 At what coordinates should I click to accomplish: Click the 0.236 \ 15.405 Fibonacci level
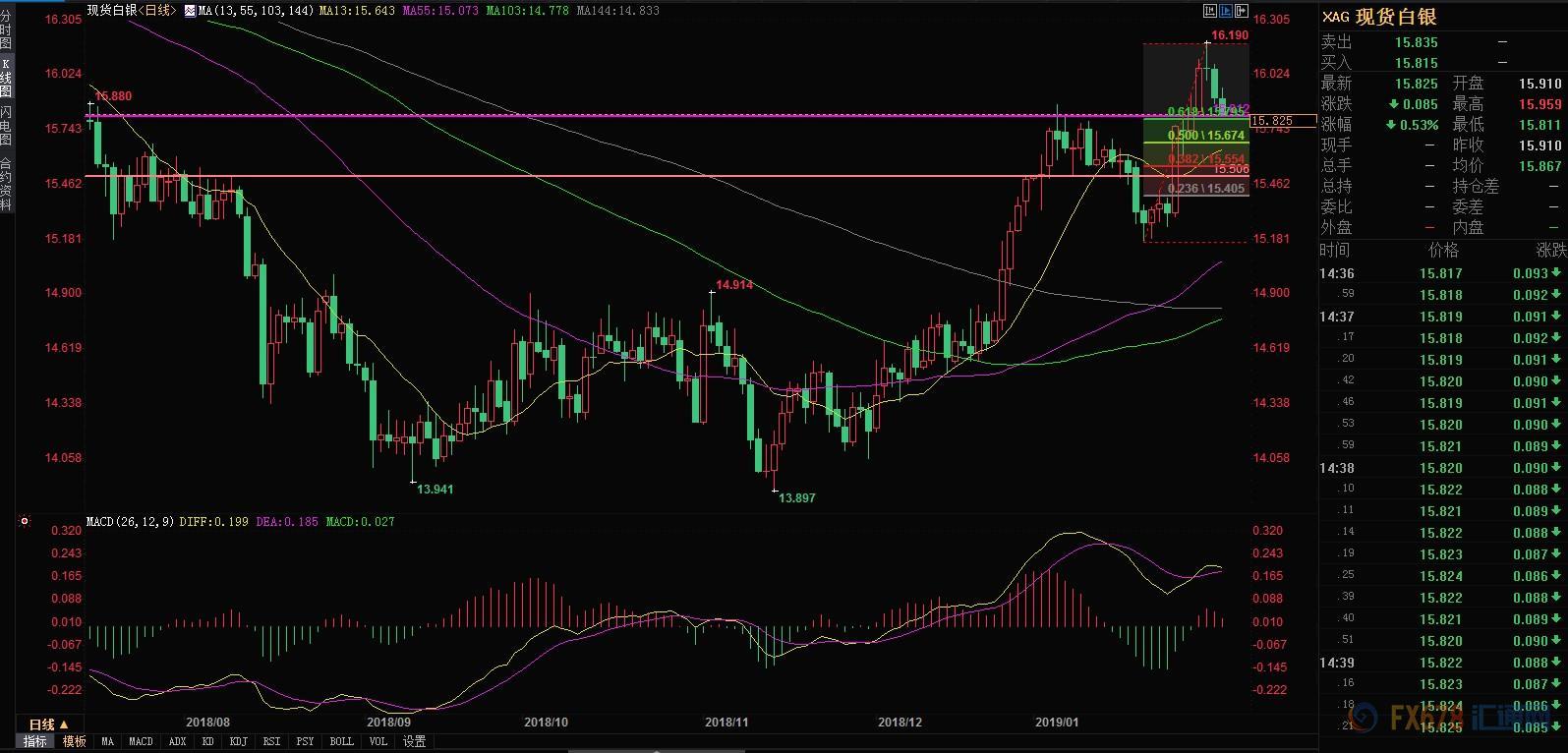(1206, 189)
